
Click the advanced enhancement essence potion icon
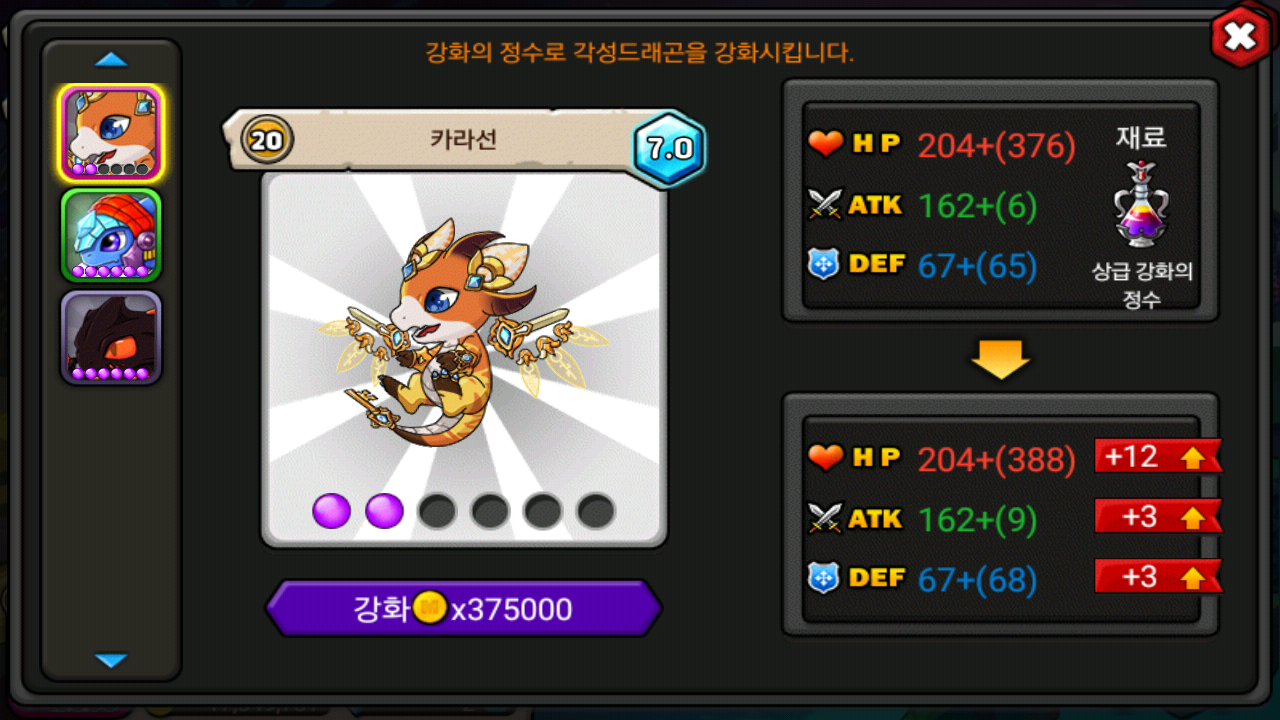(1142, 204)
